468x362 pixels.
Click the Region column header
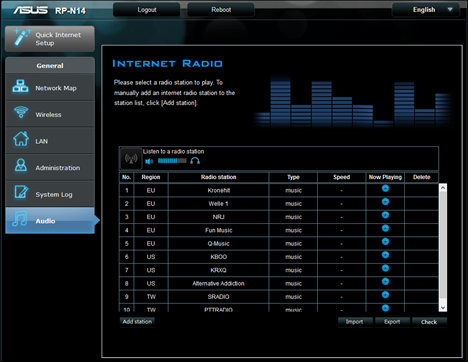coord(151,177)
